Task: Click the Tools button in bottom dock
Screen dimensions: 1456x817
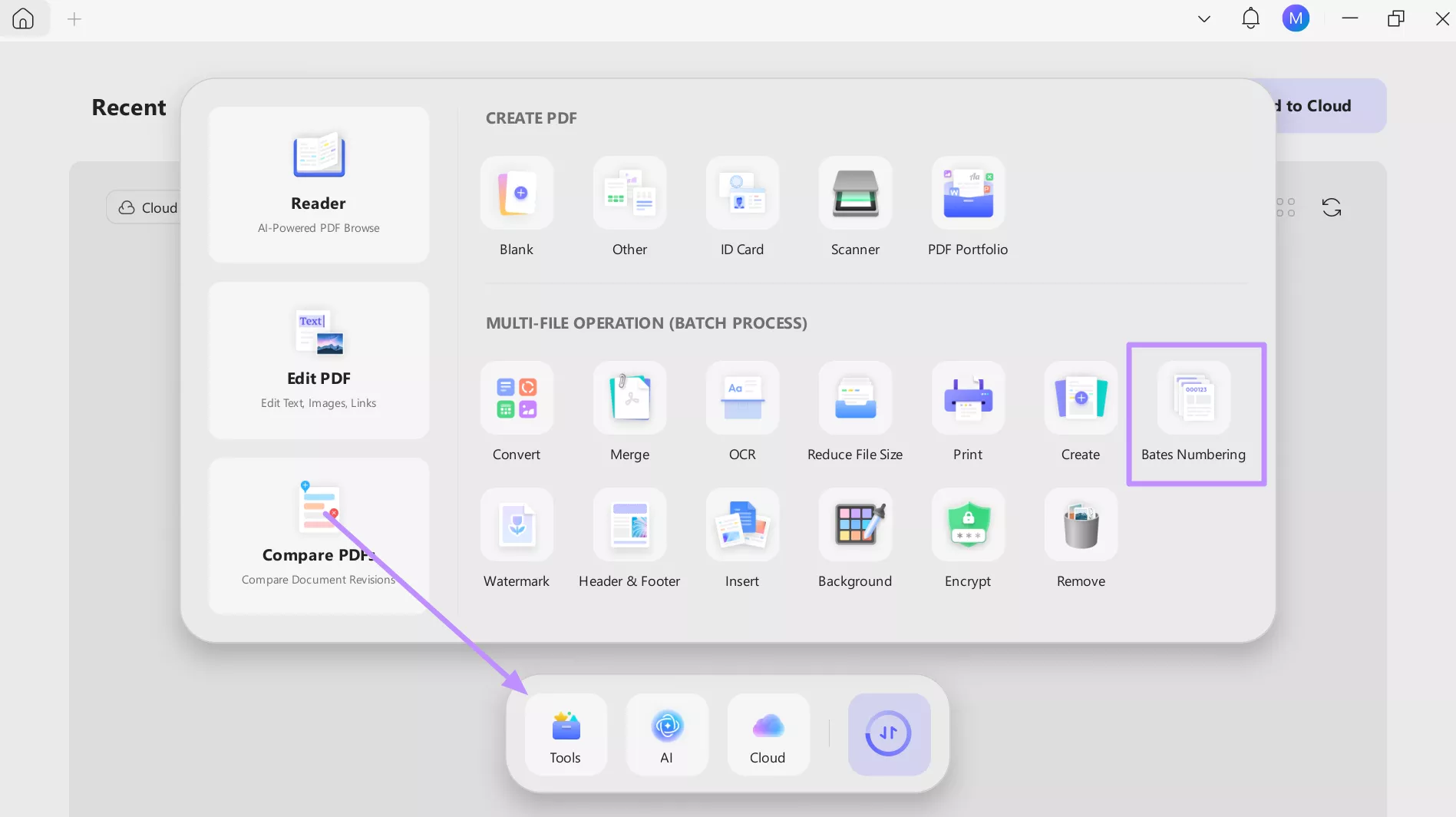Action: coord(566,734)
